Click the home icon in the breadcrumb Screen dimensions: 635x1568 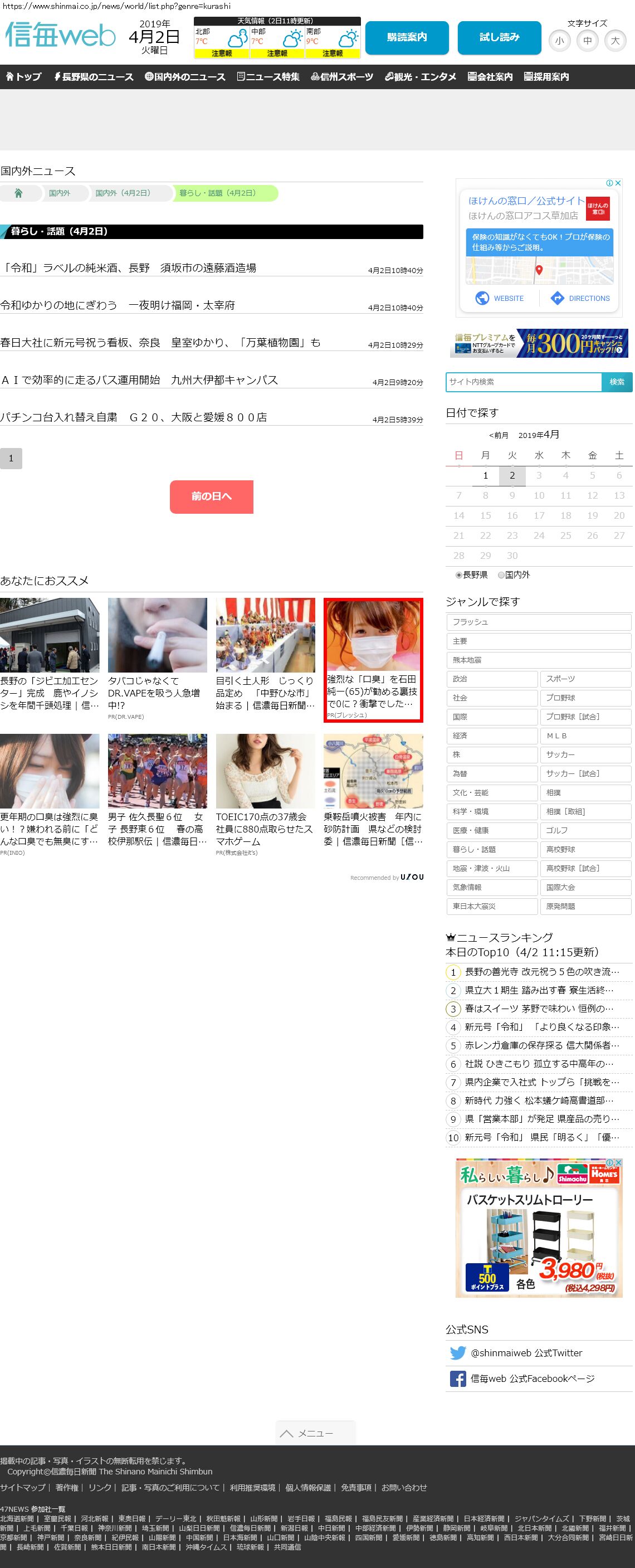[18, 193]
